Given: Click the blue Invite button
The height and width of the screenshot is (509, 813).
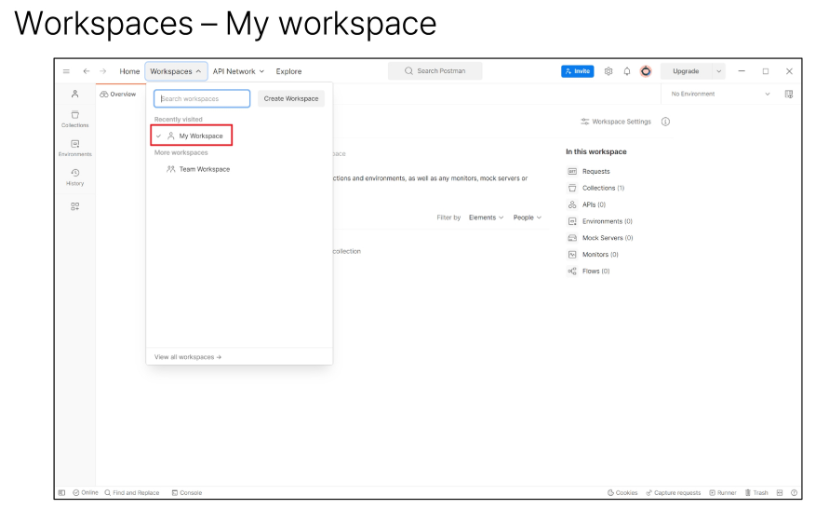Looking at the screenshot, I should point(577,71).
